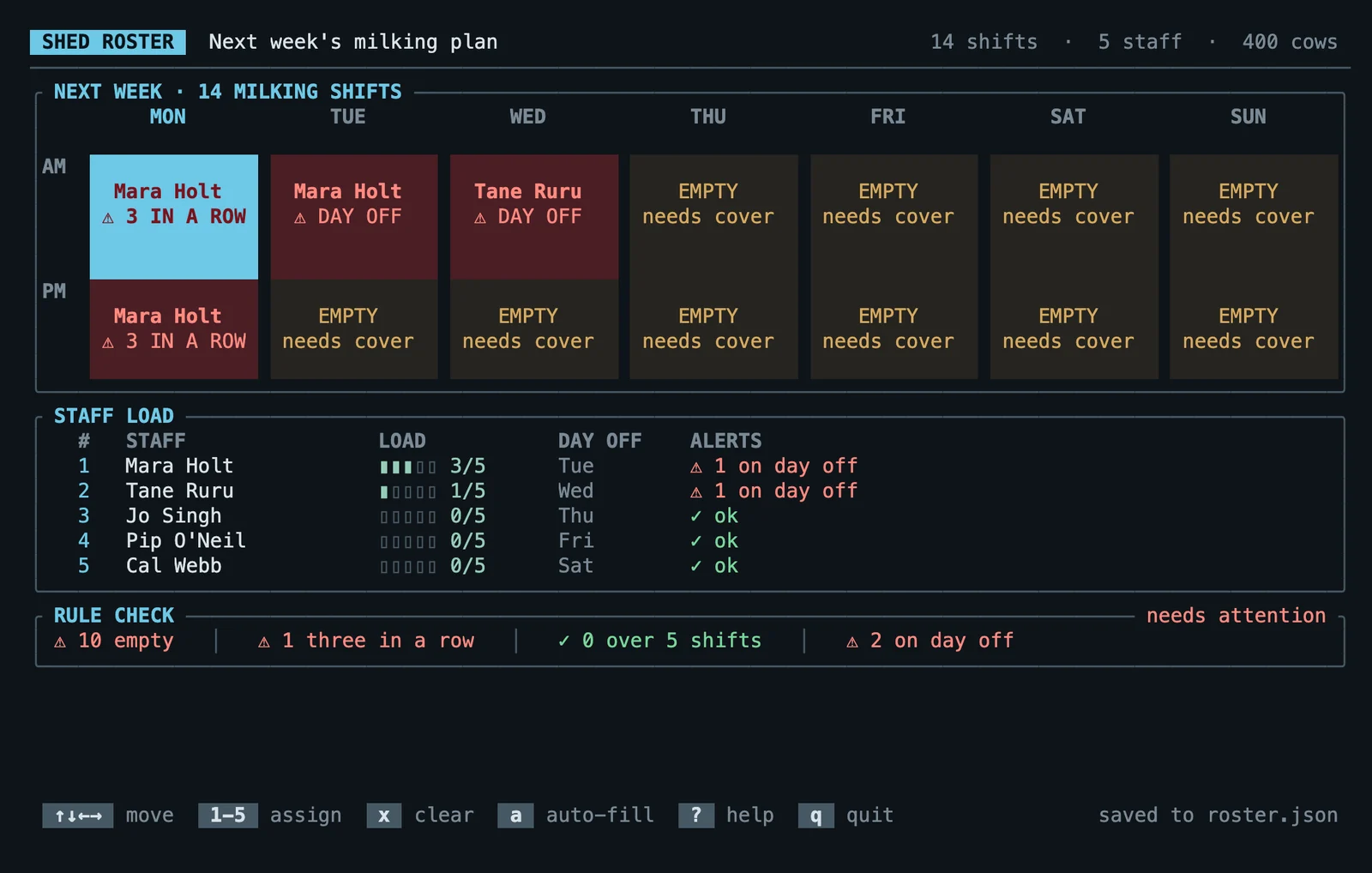Click the warning icon beside 10 empty
This screenshot has height=873, width=1372.
click(60, 641)
